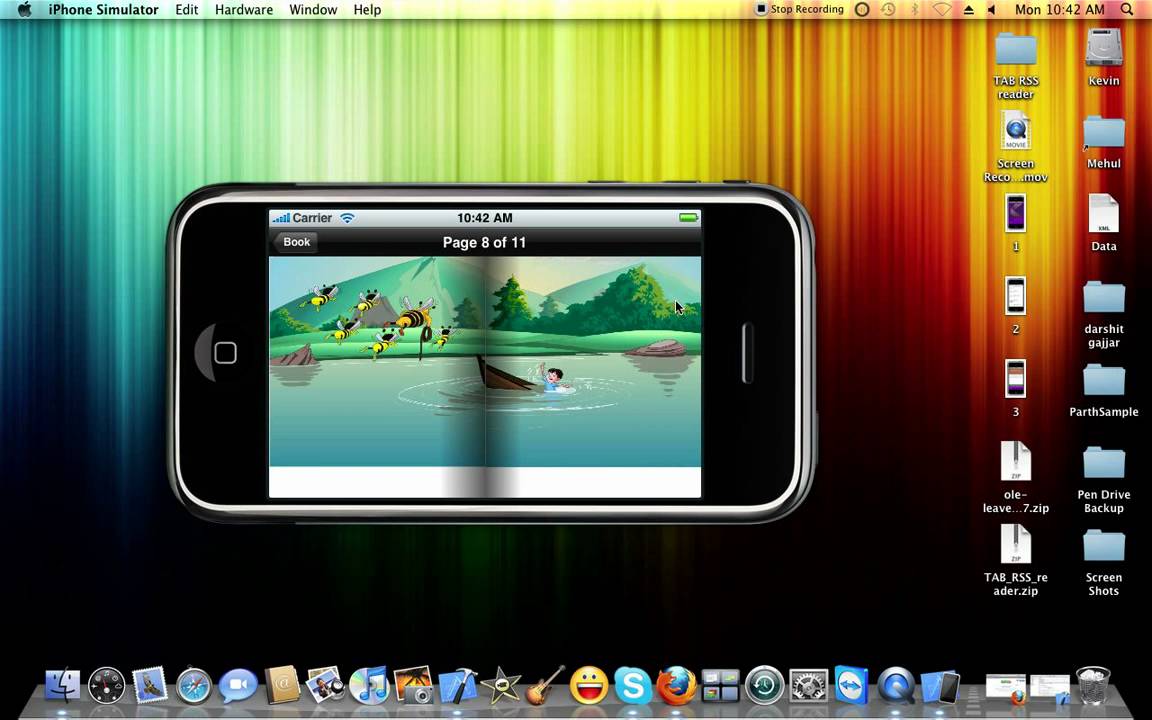The image size is (1152, 720).
Task: Click the book page with the bees
Action: 378,361
